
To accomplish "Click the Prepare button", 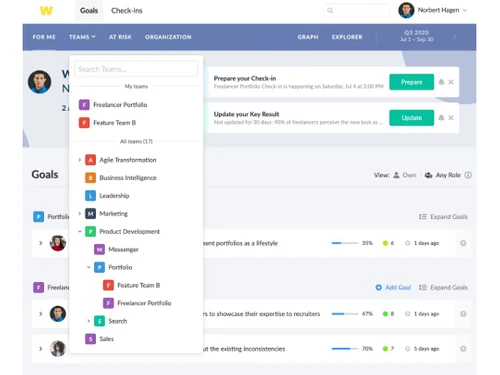I will pos(411,82).
